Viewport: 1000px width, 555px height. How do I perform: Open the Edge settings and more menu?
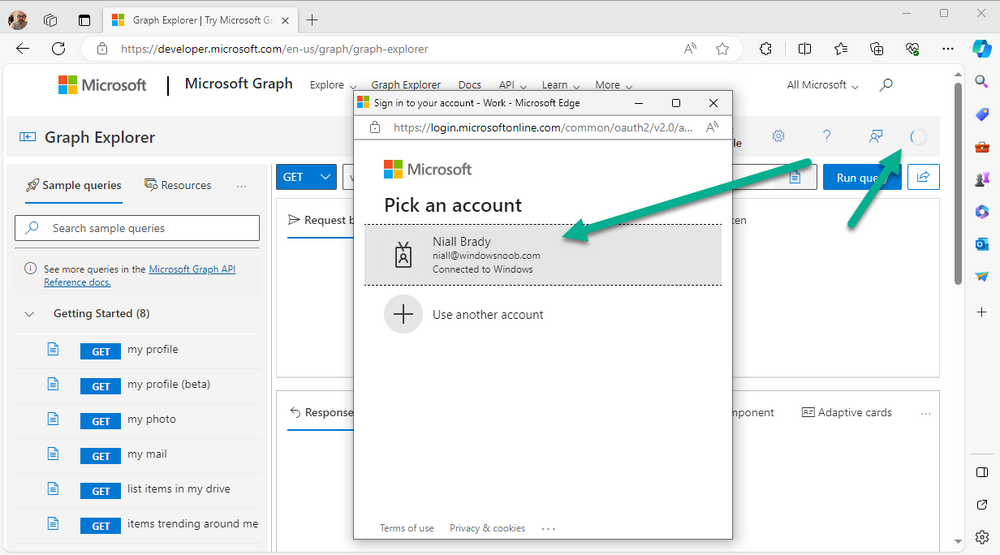point(948,48)
